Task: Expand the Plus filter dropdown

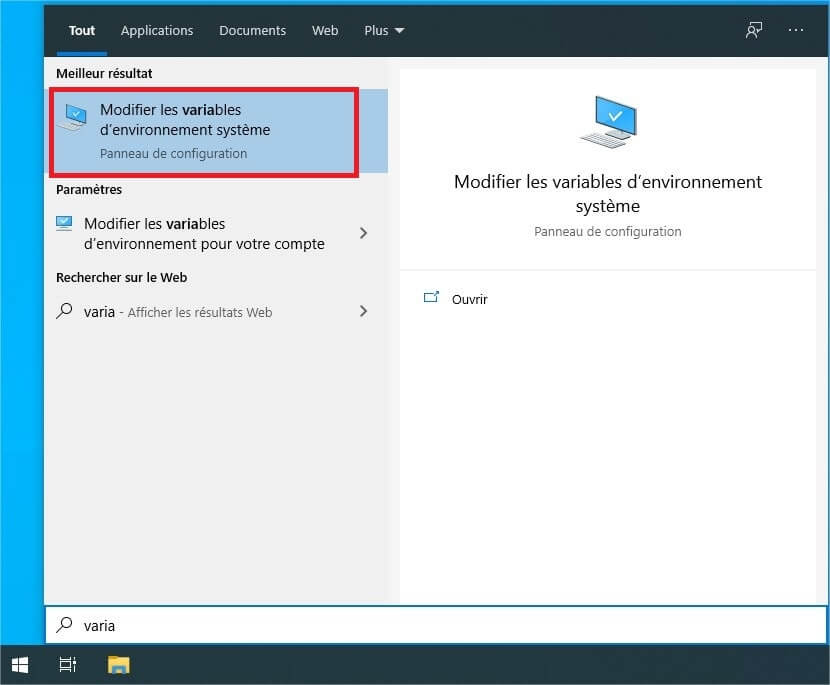Action: point(384,30)
